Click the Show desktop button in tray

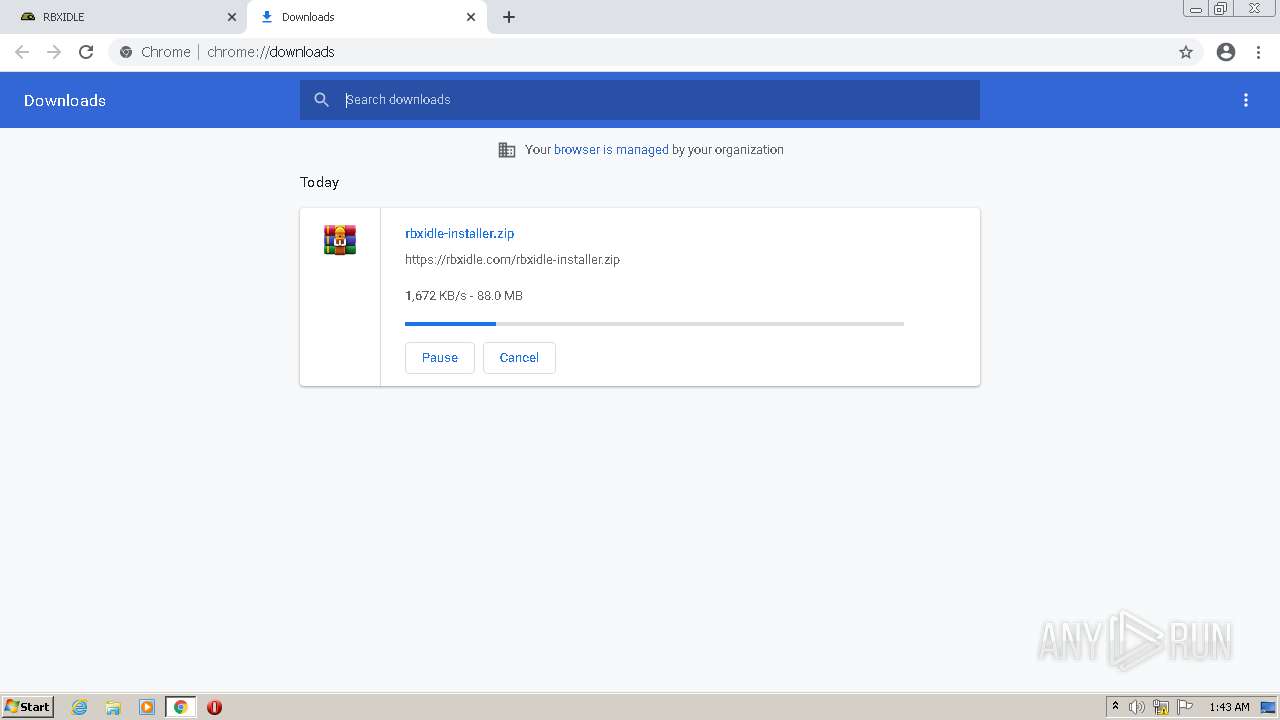[1268, 707]
